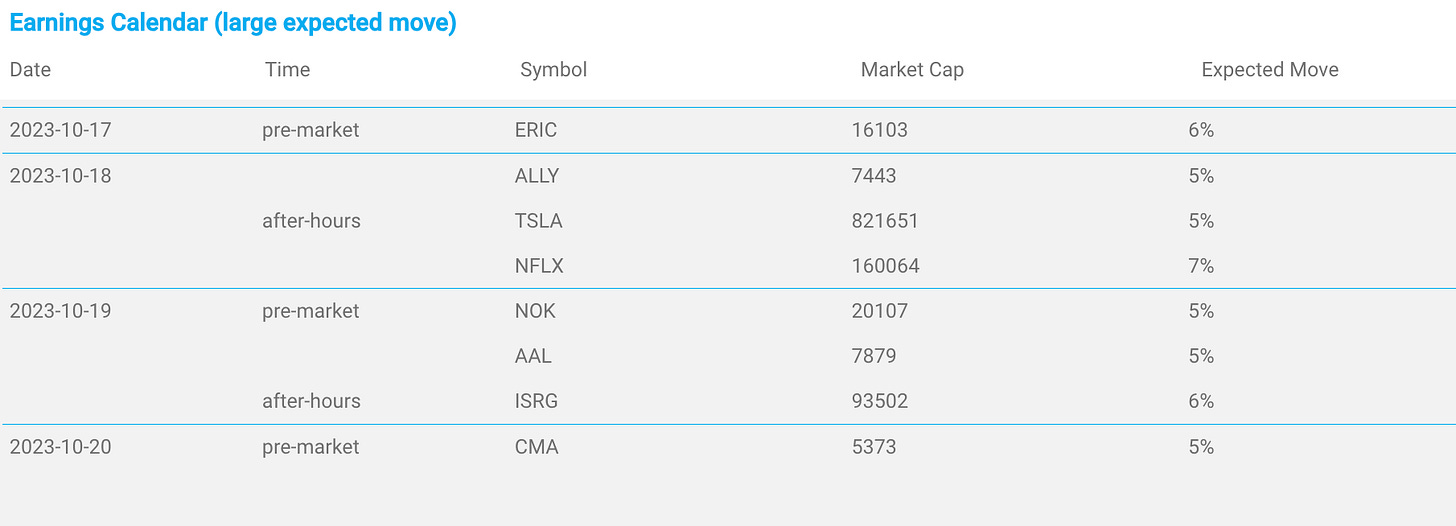Click the 2023-10-17 date cell
Image resolution: width=1456 pixels, height=526 pixels.
click(61, 130)
